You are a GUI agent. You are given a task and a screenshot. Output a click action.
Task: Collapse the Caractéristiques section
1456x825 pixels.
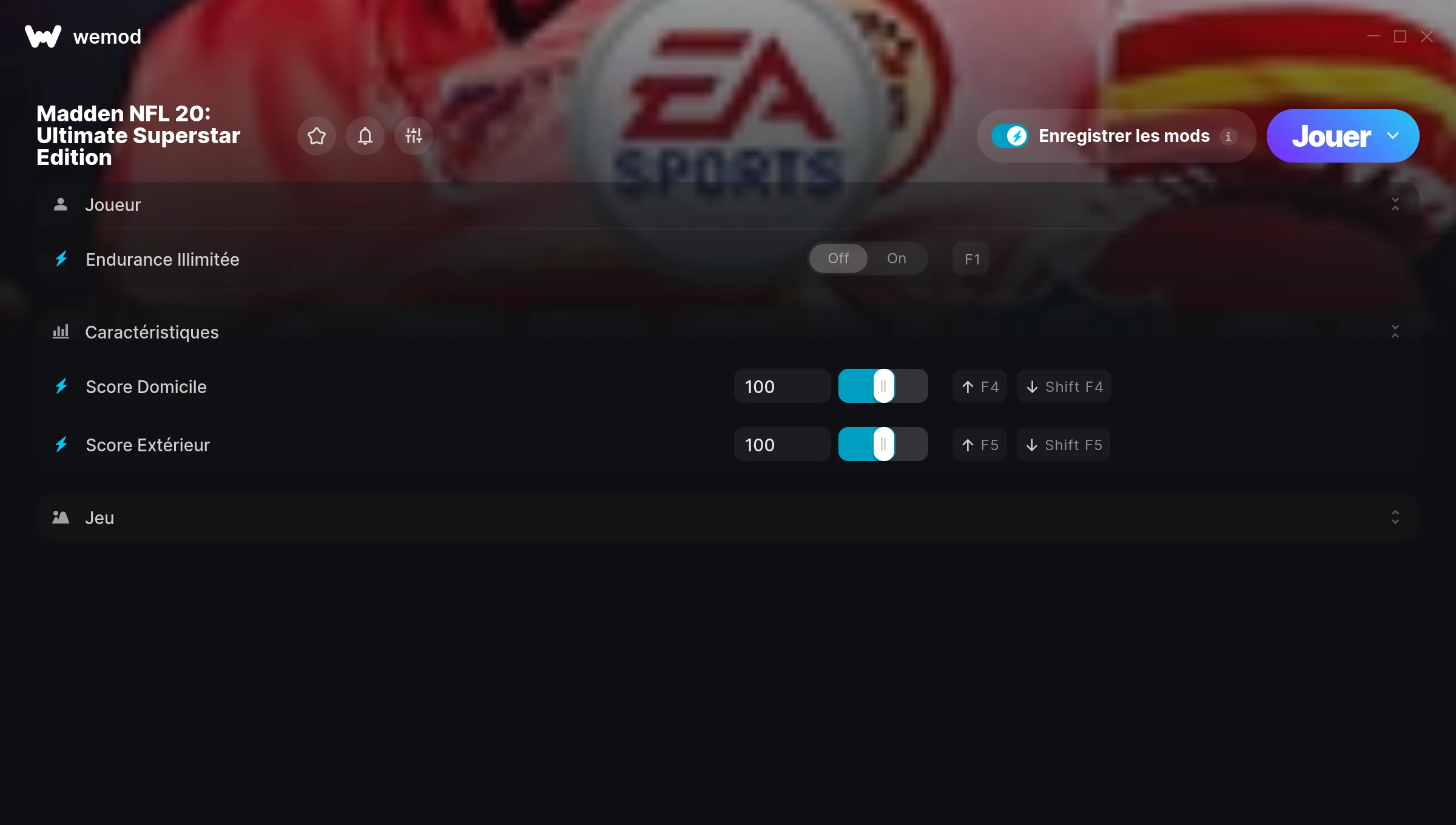click(1395, 332)
